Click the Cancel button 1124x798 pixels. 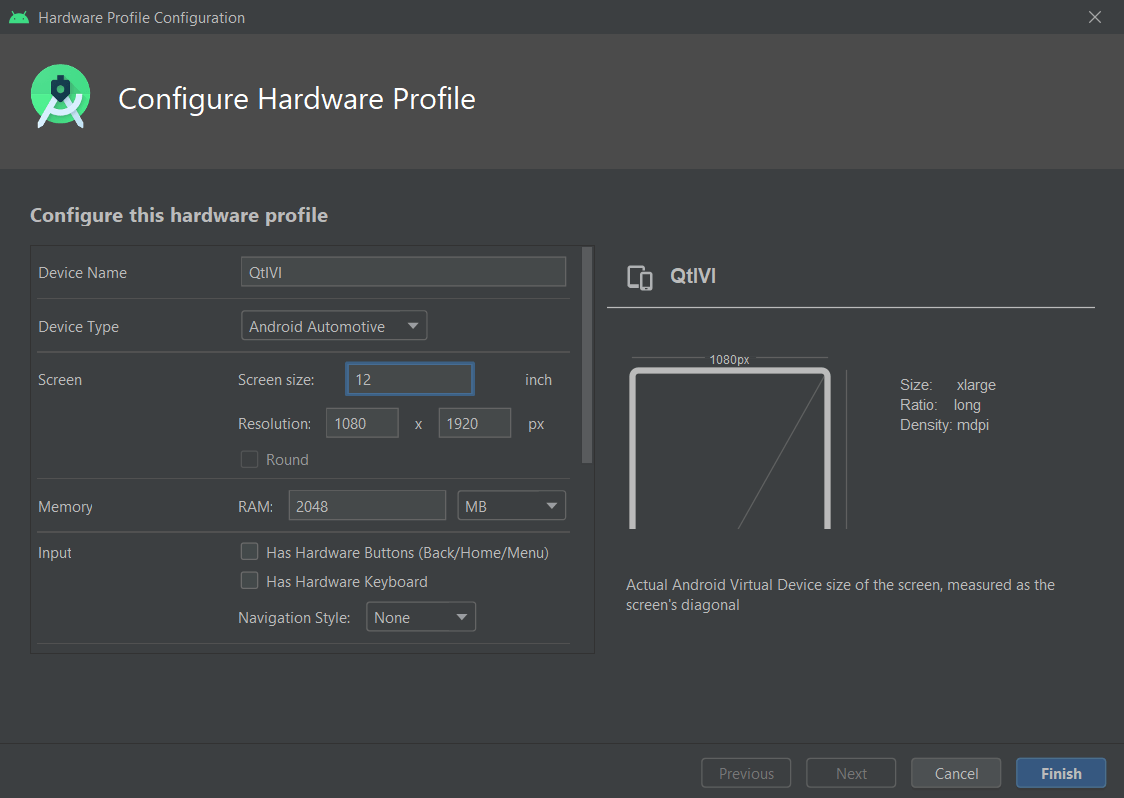(x=956, y=773)
